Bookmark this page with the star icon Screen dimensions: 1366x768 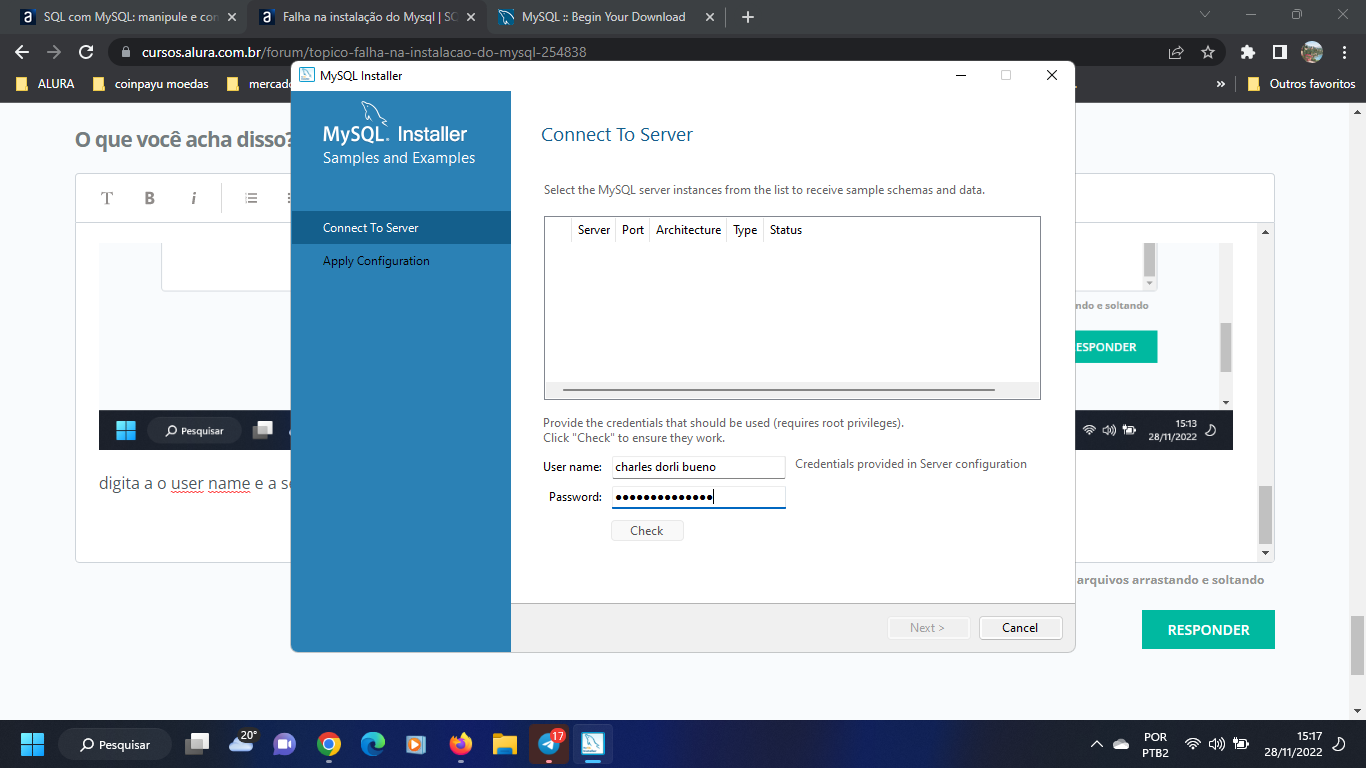click(1208, 52)
